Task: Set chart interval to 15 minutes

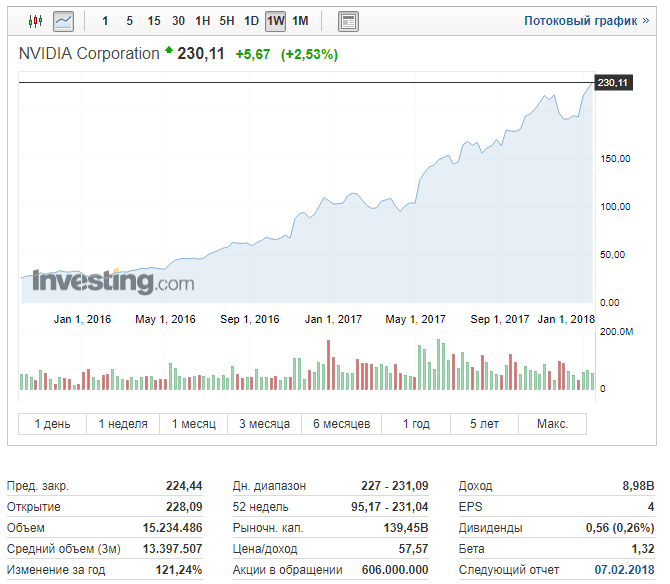Action: pyautogui.click(x=153, y=21)
